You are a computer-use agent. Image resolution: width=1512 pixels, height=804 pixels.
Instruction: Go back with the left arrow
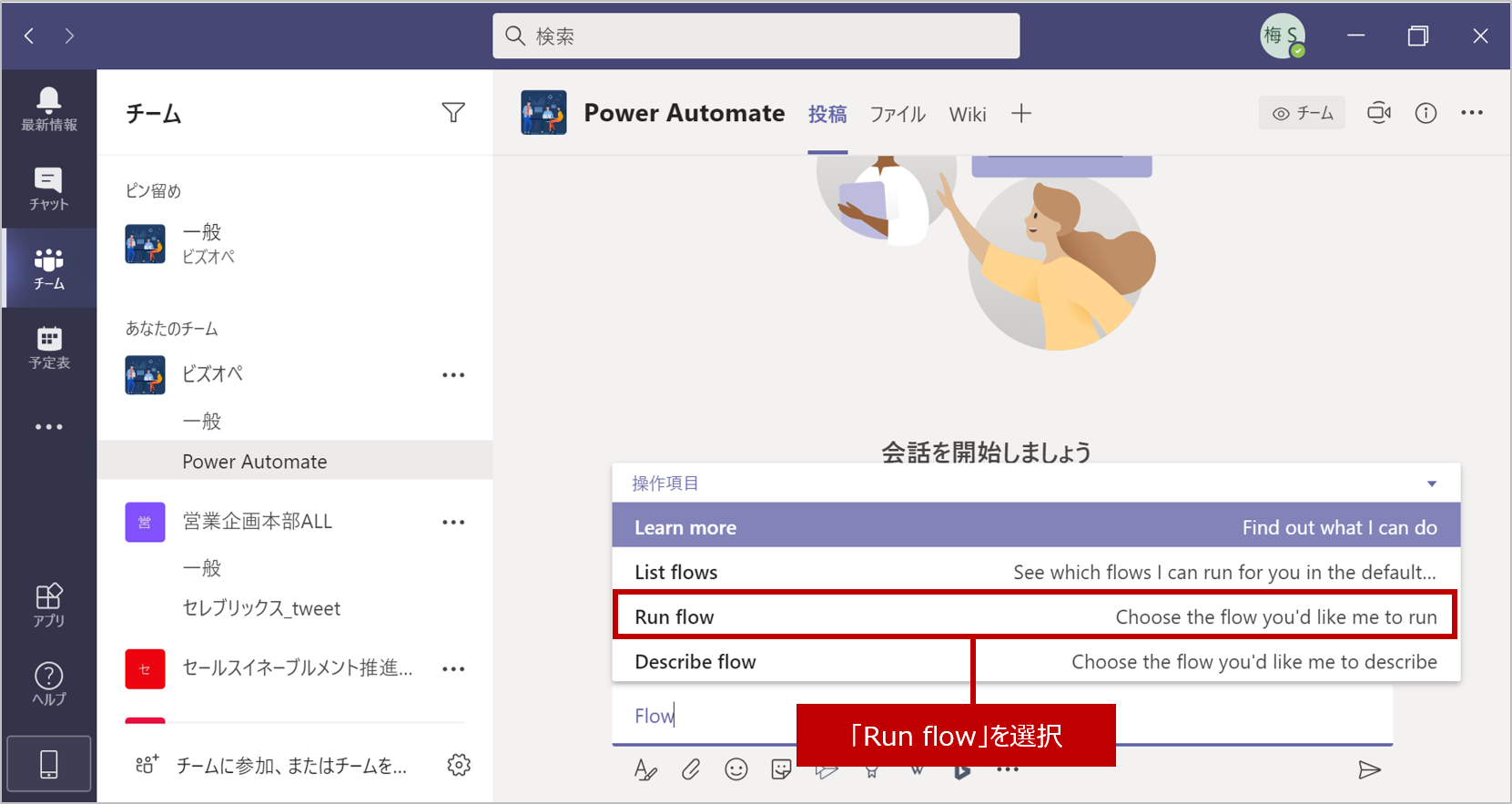pos(29,36)
